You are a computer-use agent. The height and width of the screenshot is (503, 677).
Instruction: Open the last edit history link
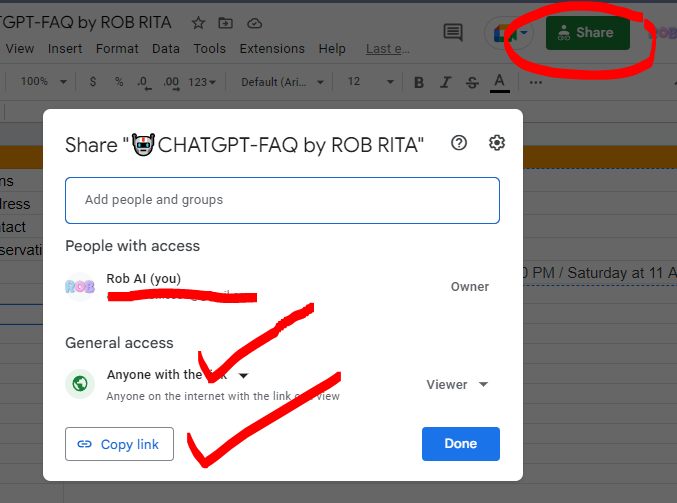click(x=388, y=49)
